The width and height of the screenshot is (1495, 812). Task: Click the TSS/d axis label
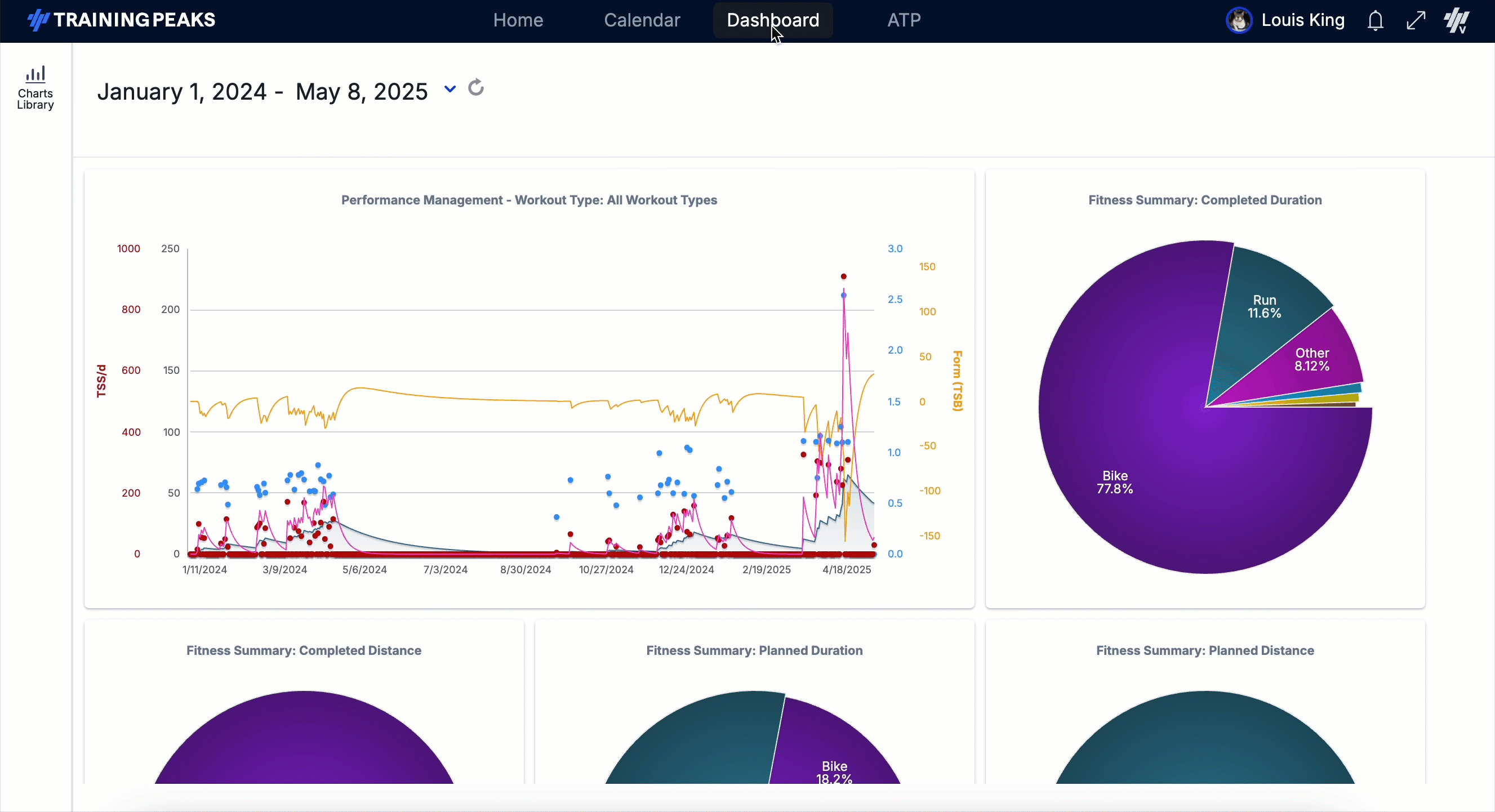pos(101,381)
